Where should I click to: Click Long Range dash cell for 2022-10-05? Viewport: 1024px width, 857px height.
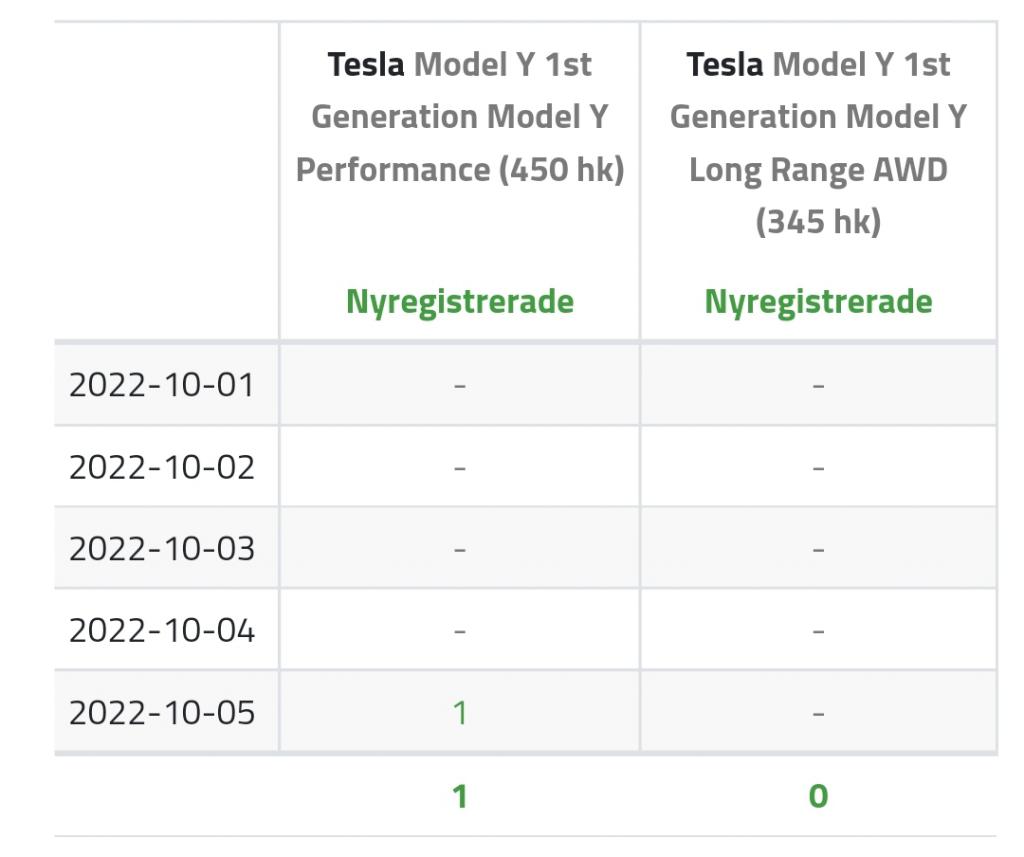(x=818, y=713)
